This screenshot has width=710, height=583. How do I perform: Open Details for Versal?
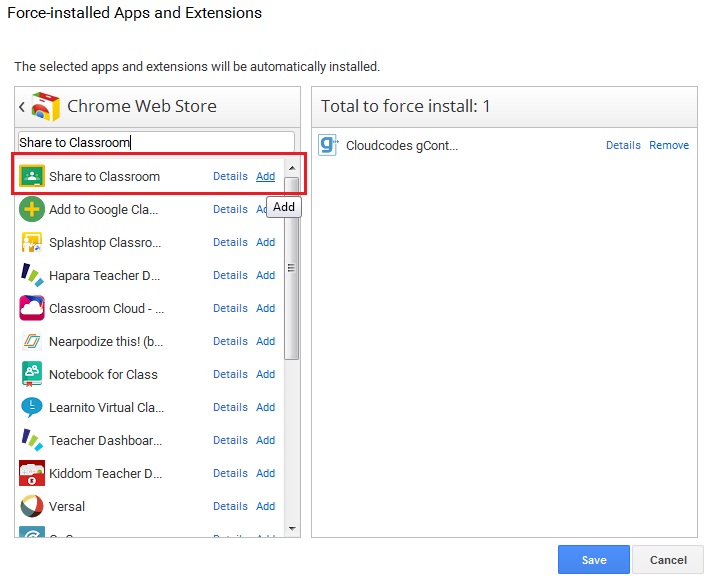(230, 506)
